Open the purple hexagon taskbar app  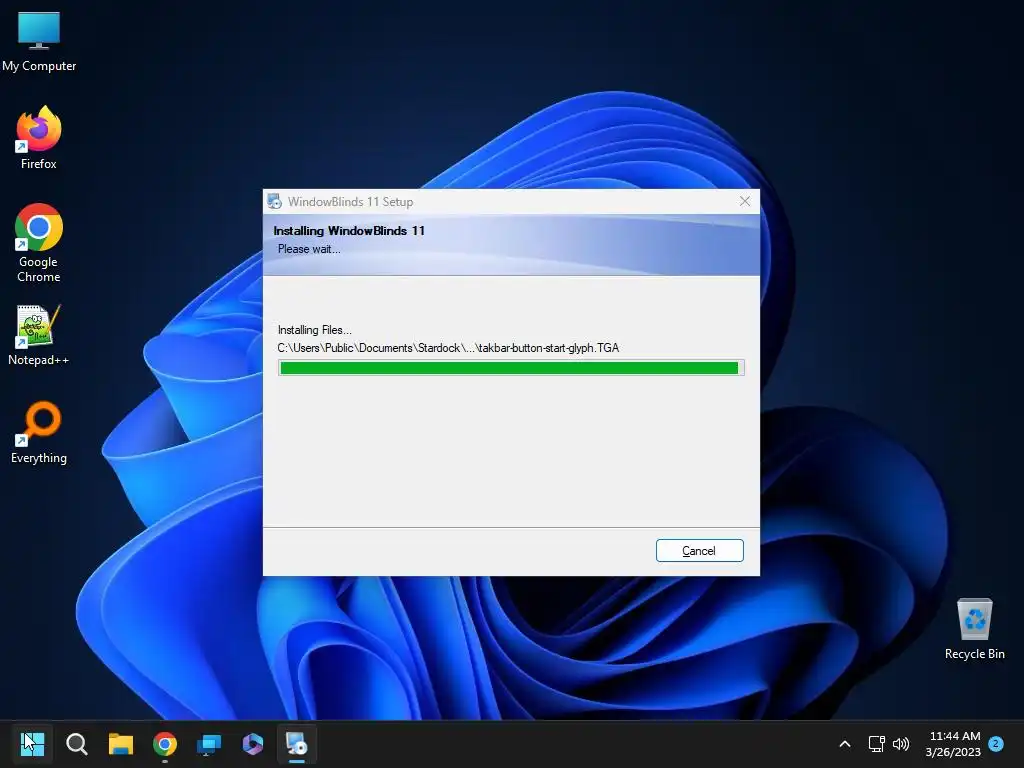[253, 743]
